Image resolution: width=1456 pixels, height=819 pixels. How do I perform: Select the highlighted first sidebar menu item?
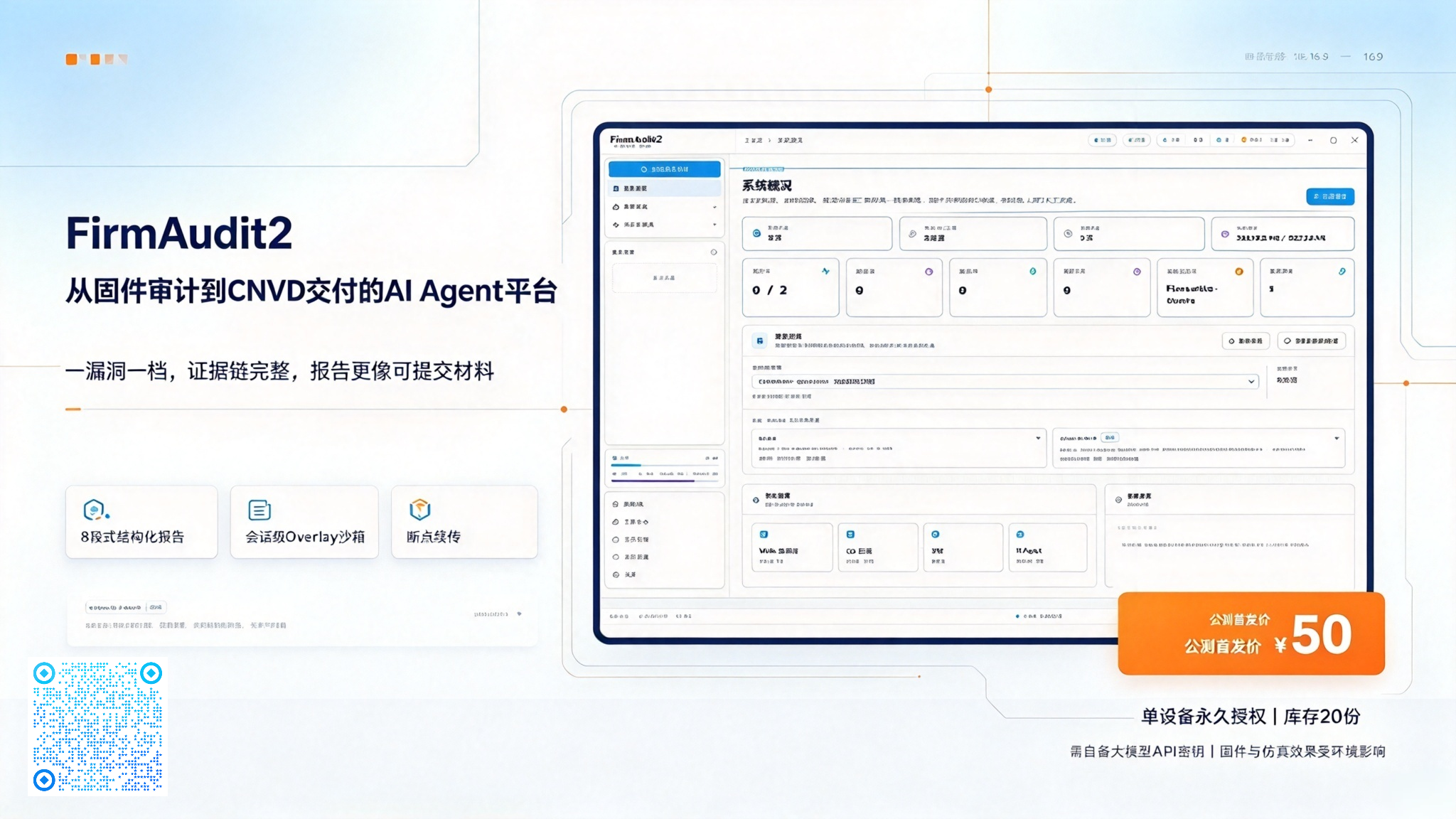664,188
